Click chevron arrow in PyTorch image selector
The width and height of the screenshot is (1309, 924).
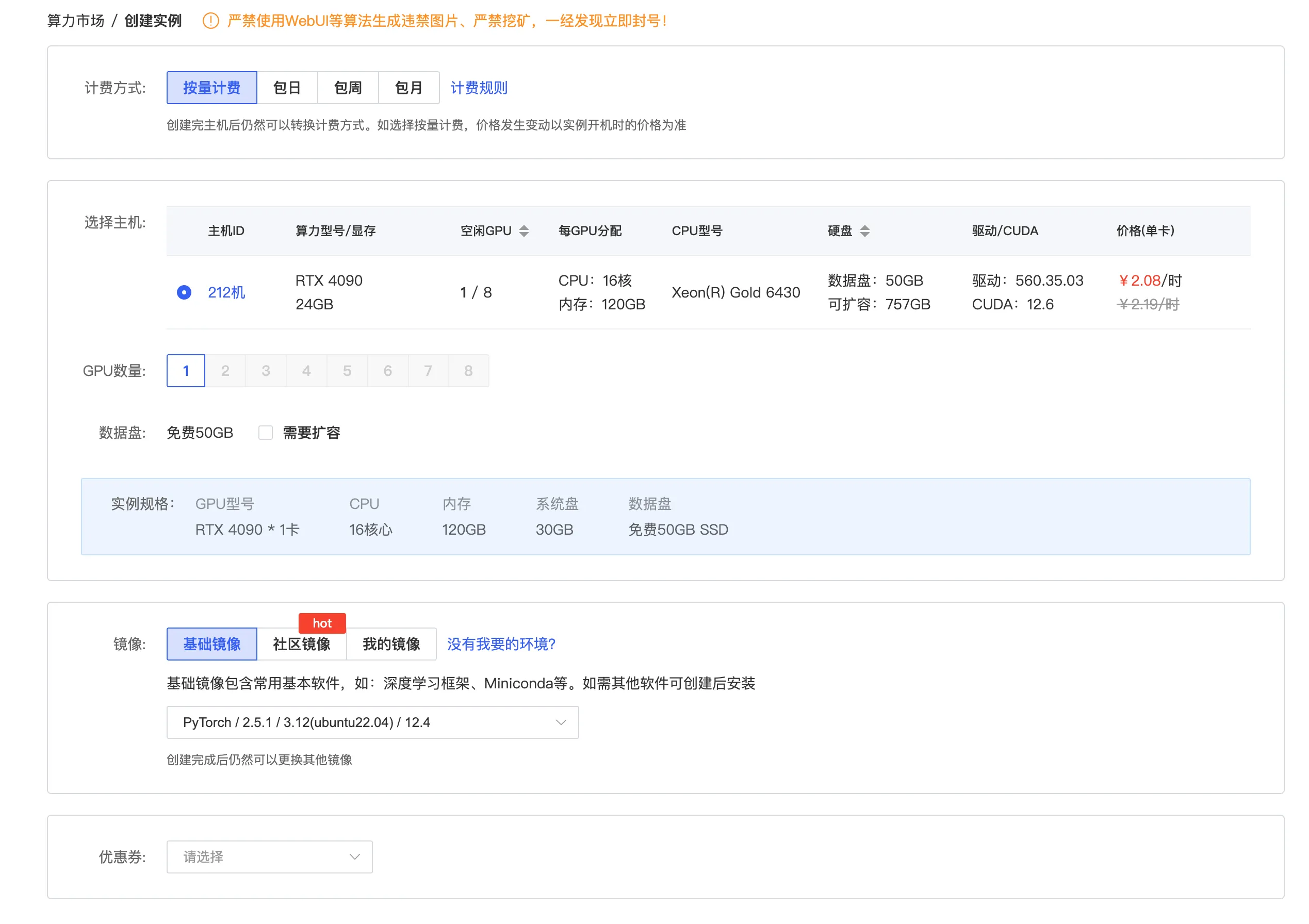[561, 722]
